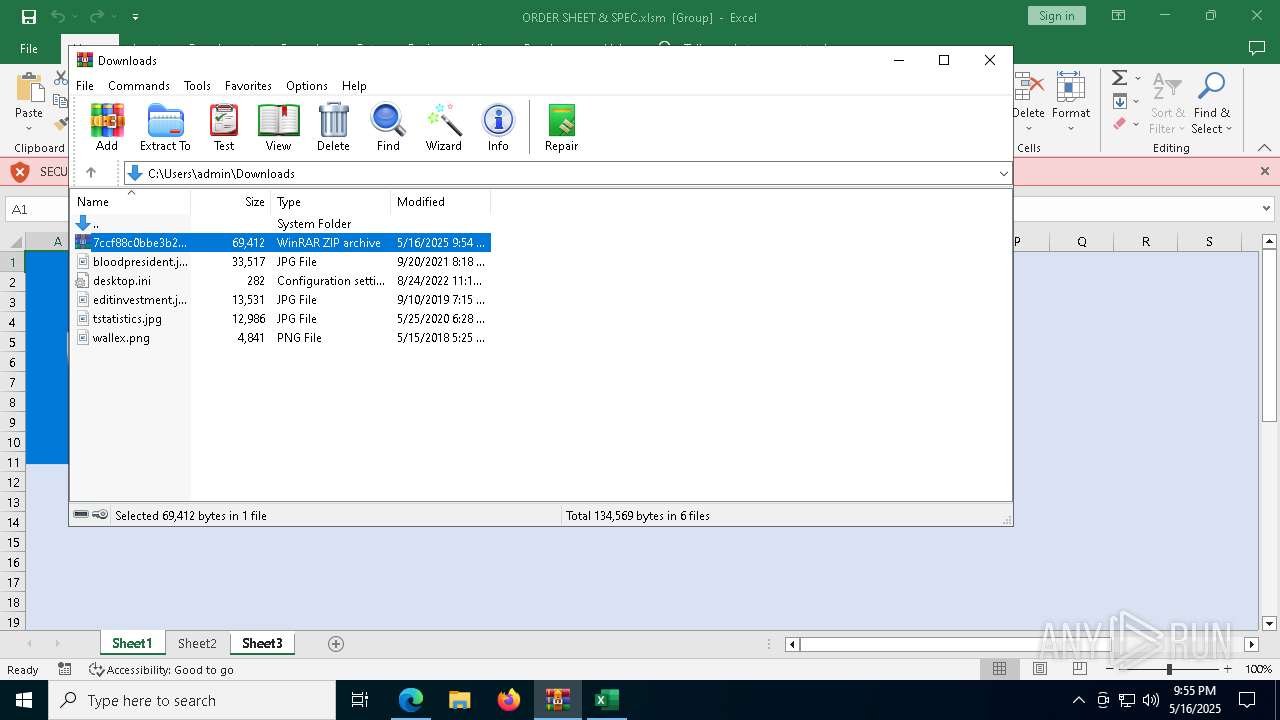Switch to Sheet3 tab
This screenshot has height=720, width=1280.
[262, 643]
